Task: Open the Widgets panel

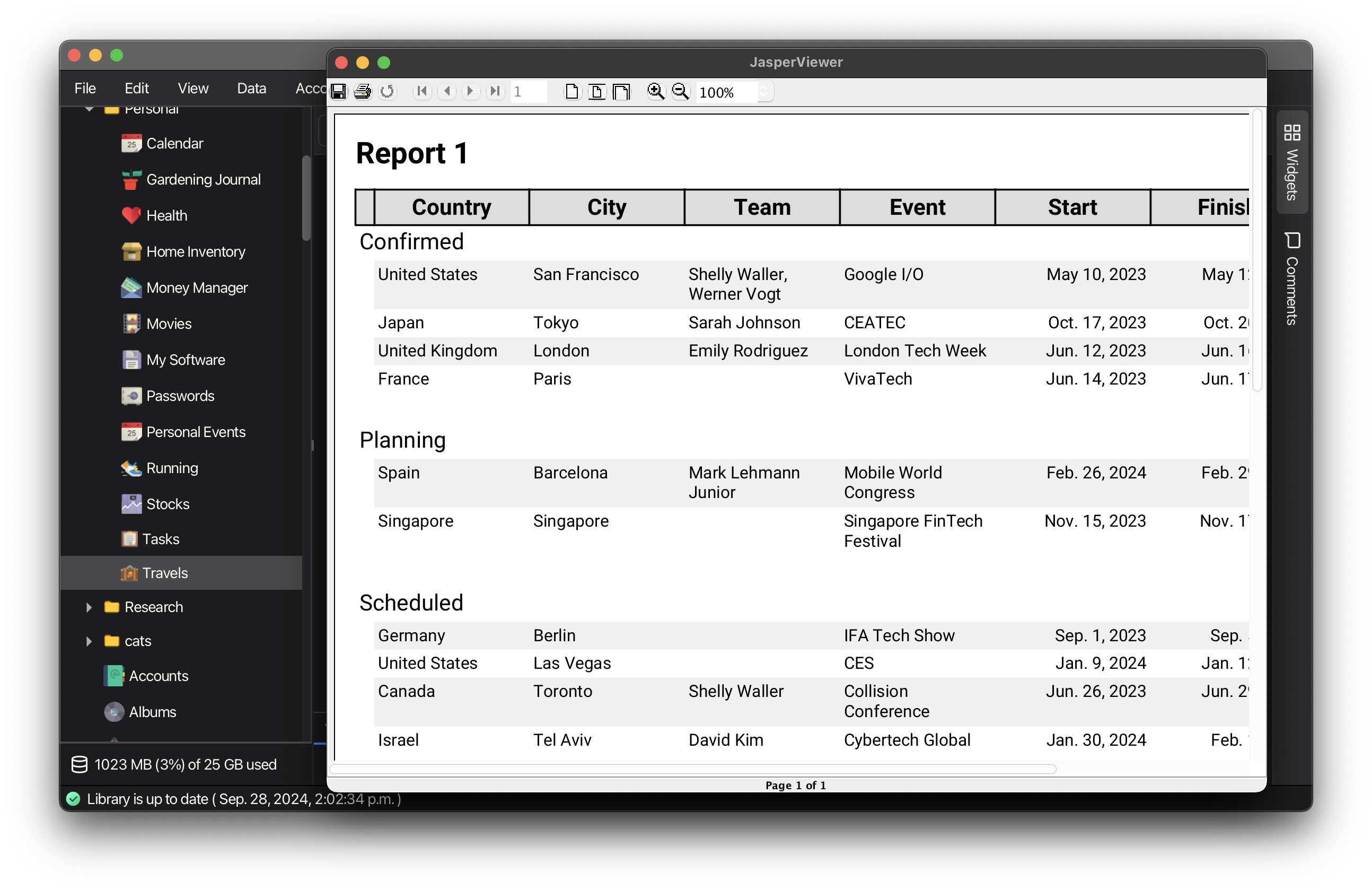Action: 1292,161
